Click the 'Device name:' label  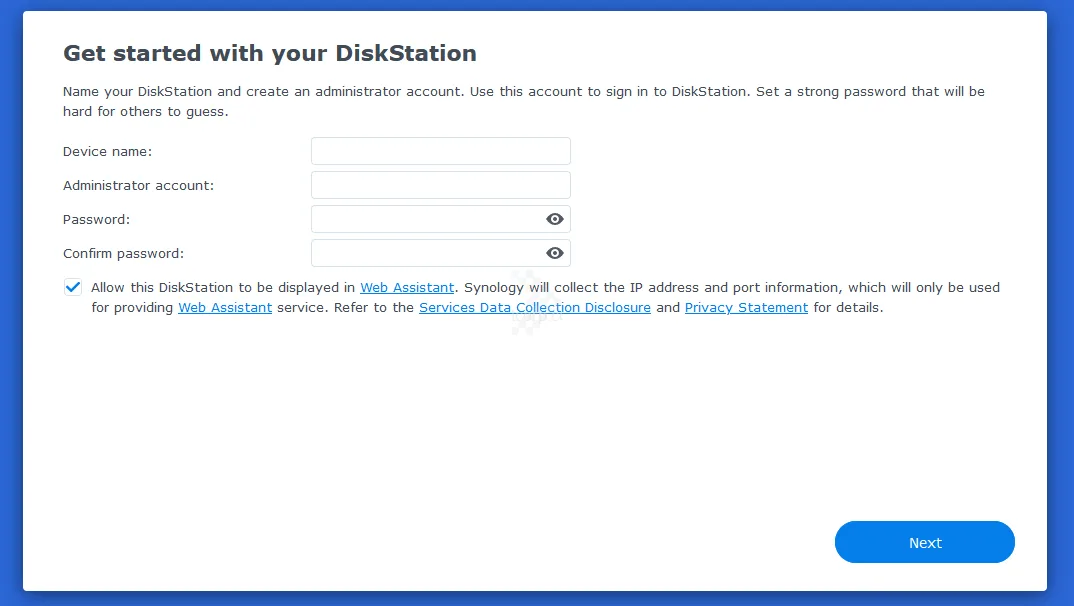[x=107, y=151]
